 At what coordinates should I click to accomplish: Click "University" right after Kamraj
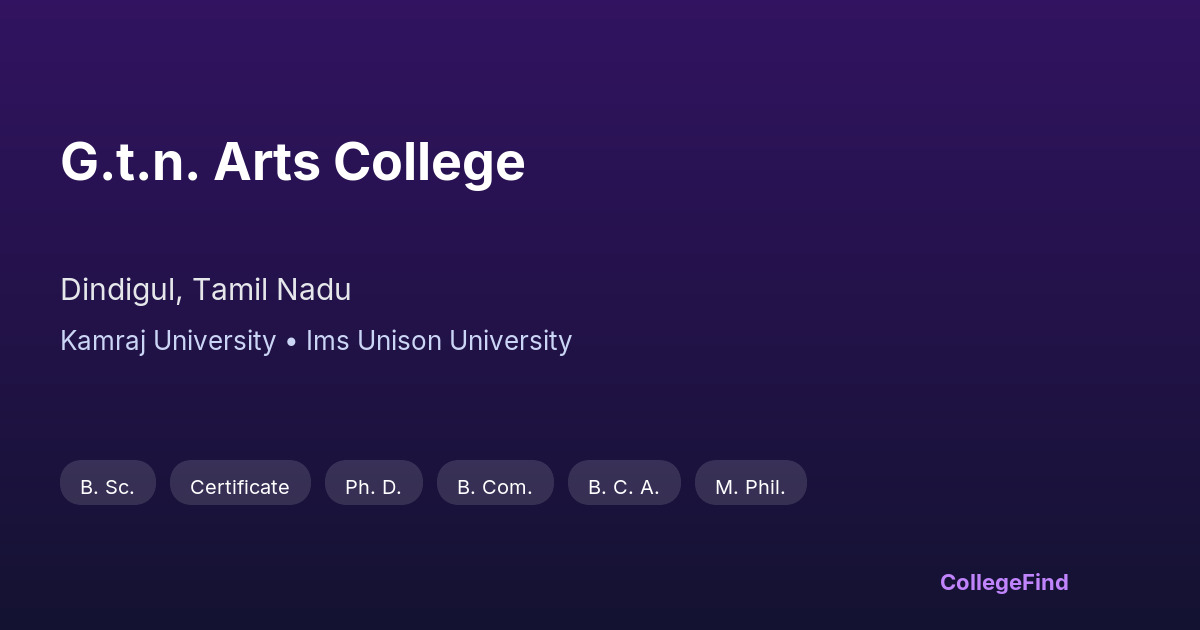pyautogui.click(x=214, y=341)
